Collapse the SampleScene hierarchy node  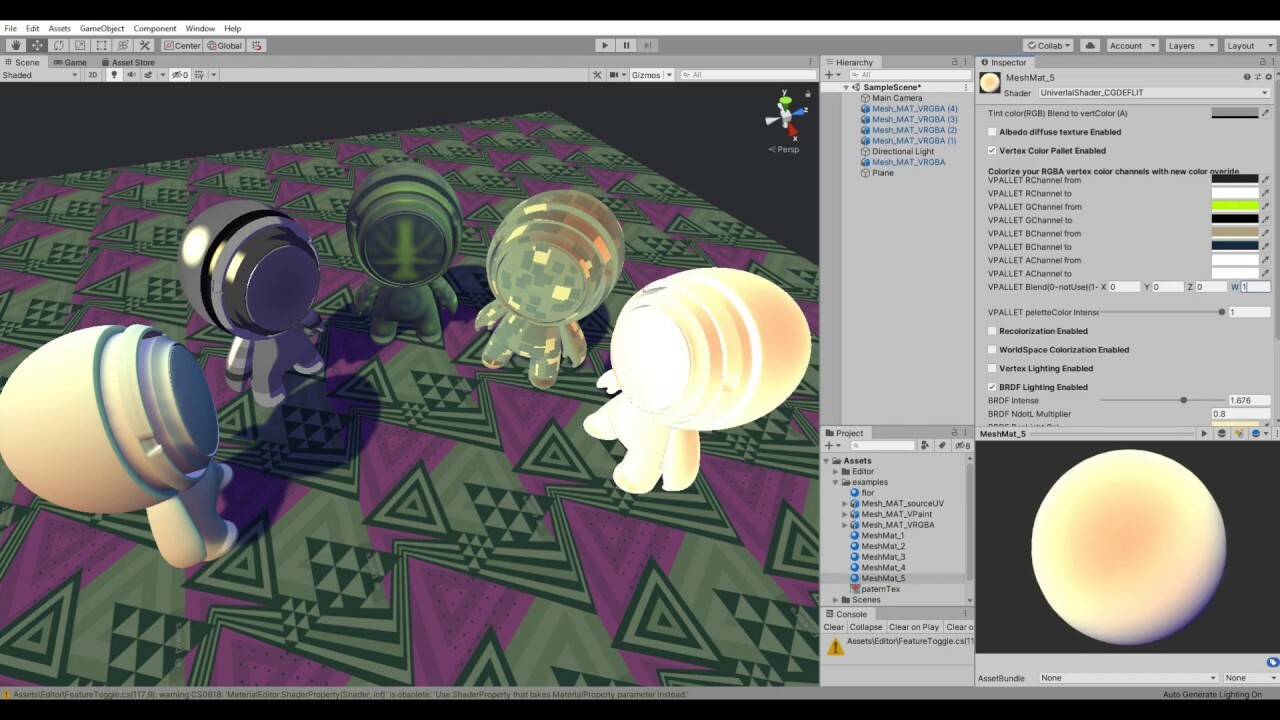(x=846, y=88)
